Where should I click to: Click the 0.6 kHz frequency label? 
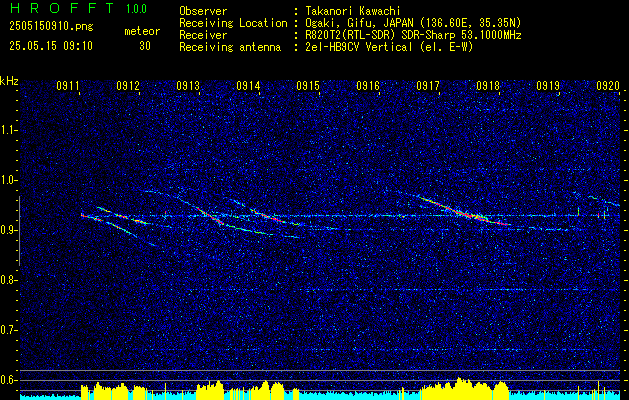(9, 380)
